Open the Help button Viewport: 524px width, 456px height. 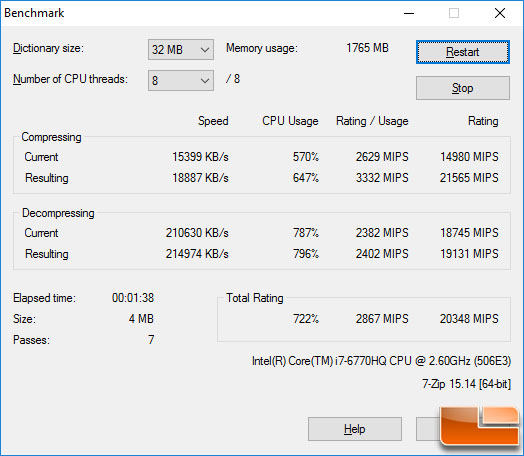355,429
